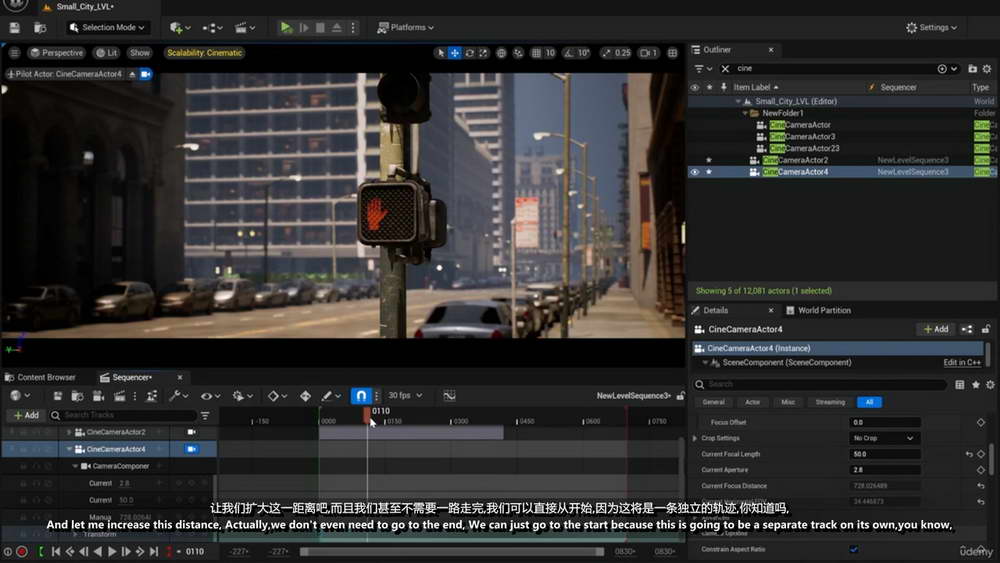Open the 30 fps frame rate dropdown
Viewport: 1000px width, 563px height.
point(405,396)
